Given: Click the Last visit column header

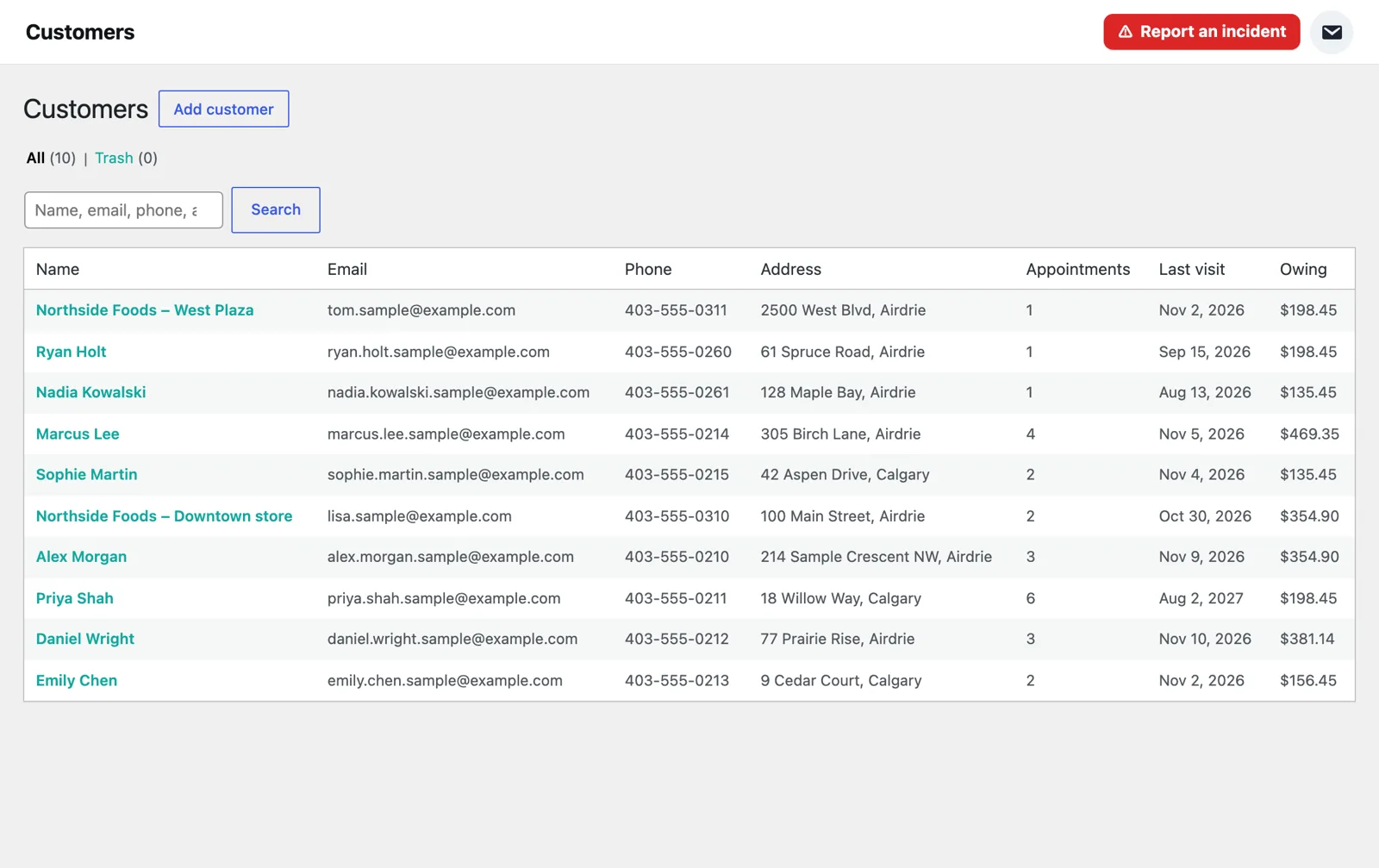Looking at the screenshot, I should tap(1191, 269).
